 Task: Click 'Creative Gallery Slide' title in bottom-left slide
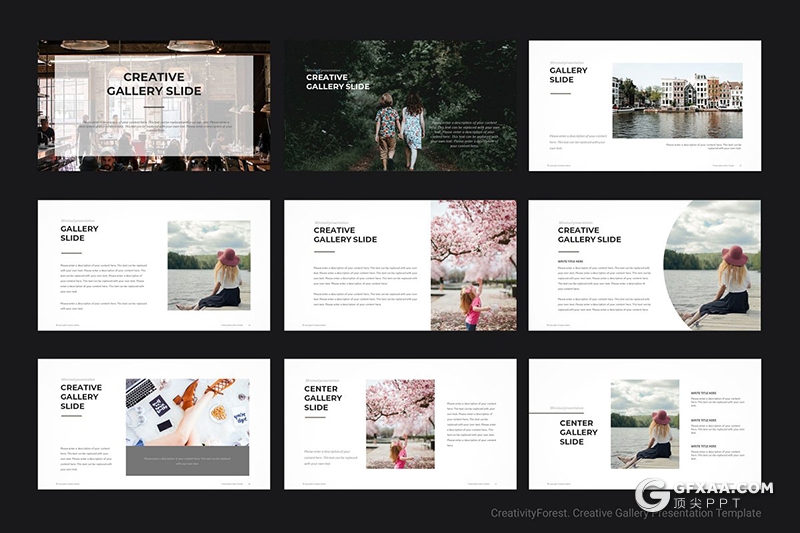click(x=81, y=397)
